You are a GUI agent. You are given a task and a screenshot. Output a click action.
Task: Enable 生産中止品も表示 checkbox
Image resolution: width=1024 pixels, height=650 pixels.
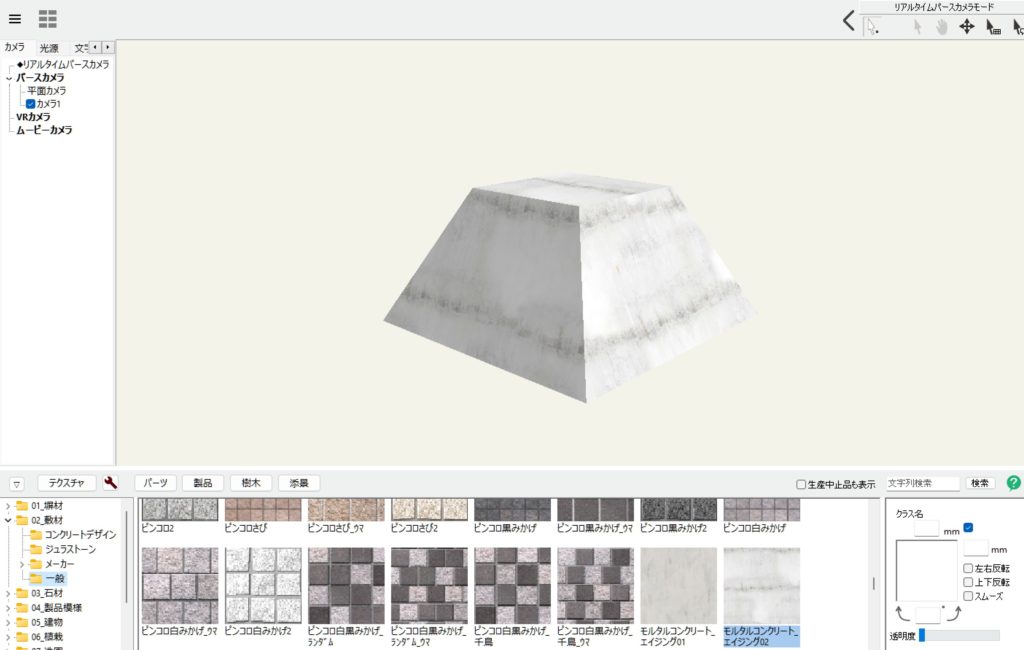click(801, 485)
